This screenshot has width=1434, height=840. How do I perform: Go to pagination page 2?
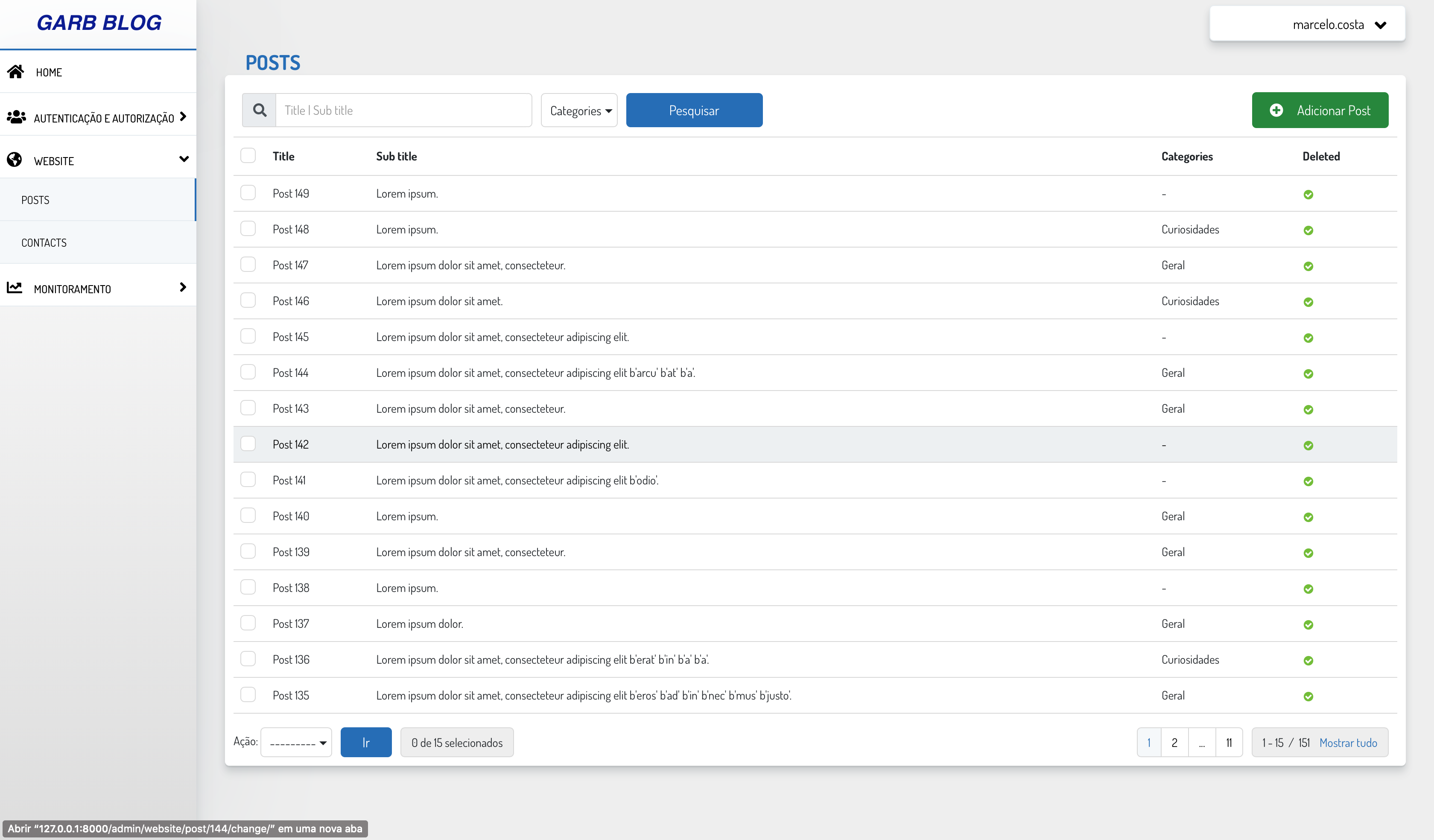[x=1174, y=742]
